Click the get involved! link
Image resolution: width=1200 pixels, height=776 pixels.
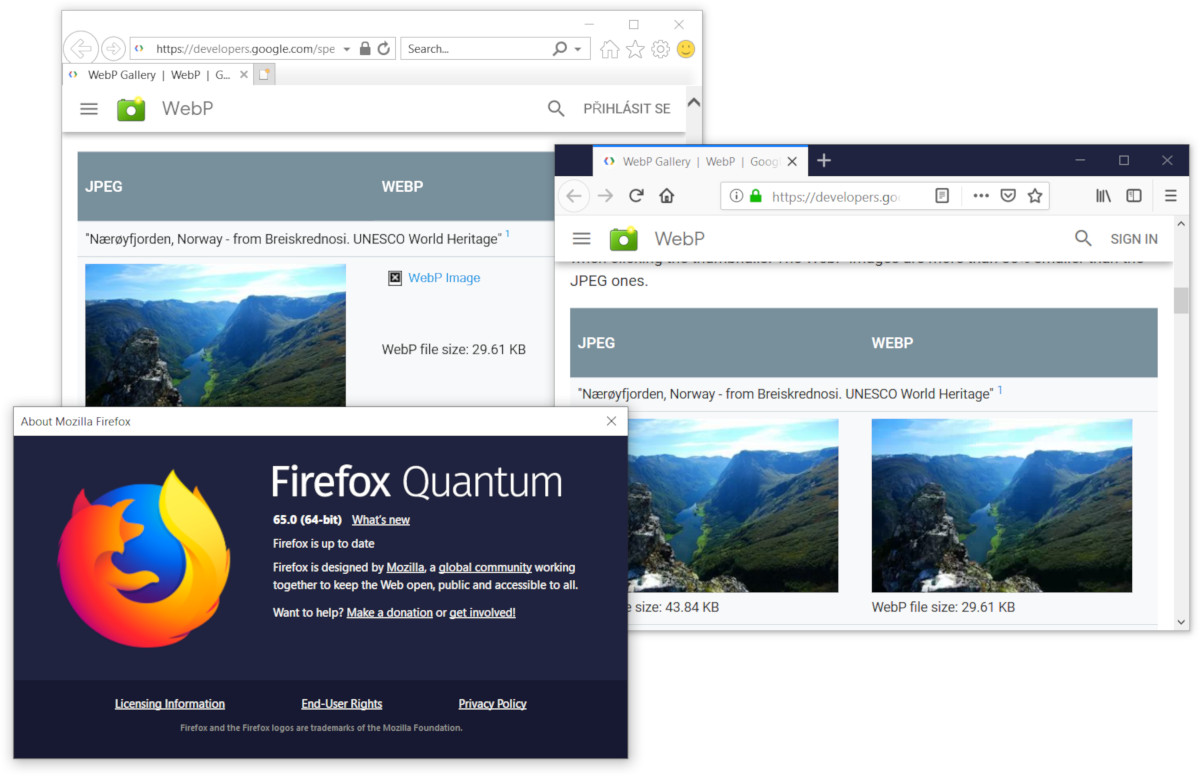point(482,612)
